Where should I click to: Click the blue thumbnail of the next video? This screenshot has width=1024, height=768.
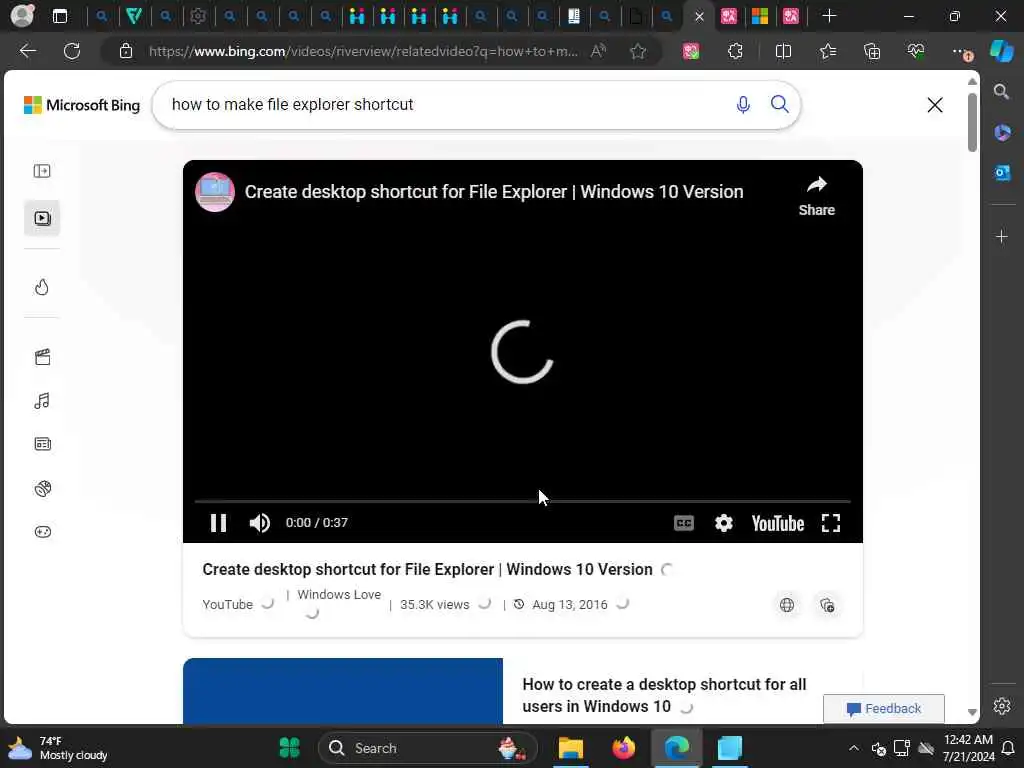click(x=343, y=691)
